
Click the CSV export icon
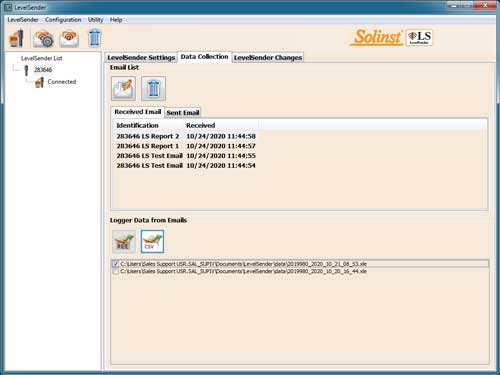point(152,241)
